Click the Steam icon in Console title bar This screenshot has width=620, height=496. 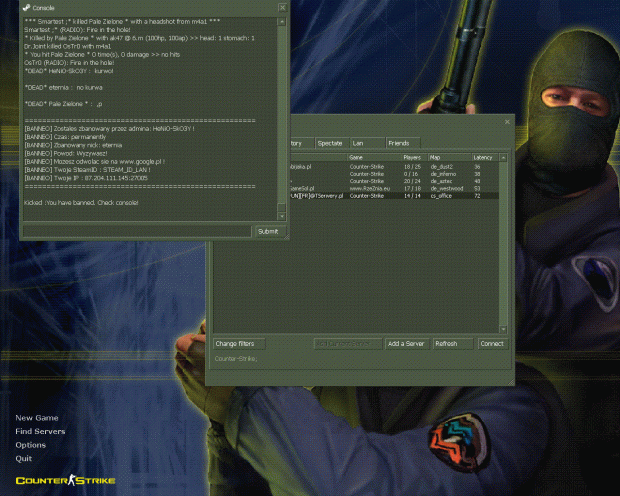26,8
